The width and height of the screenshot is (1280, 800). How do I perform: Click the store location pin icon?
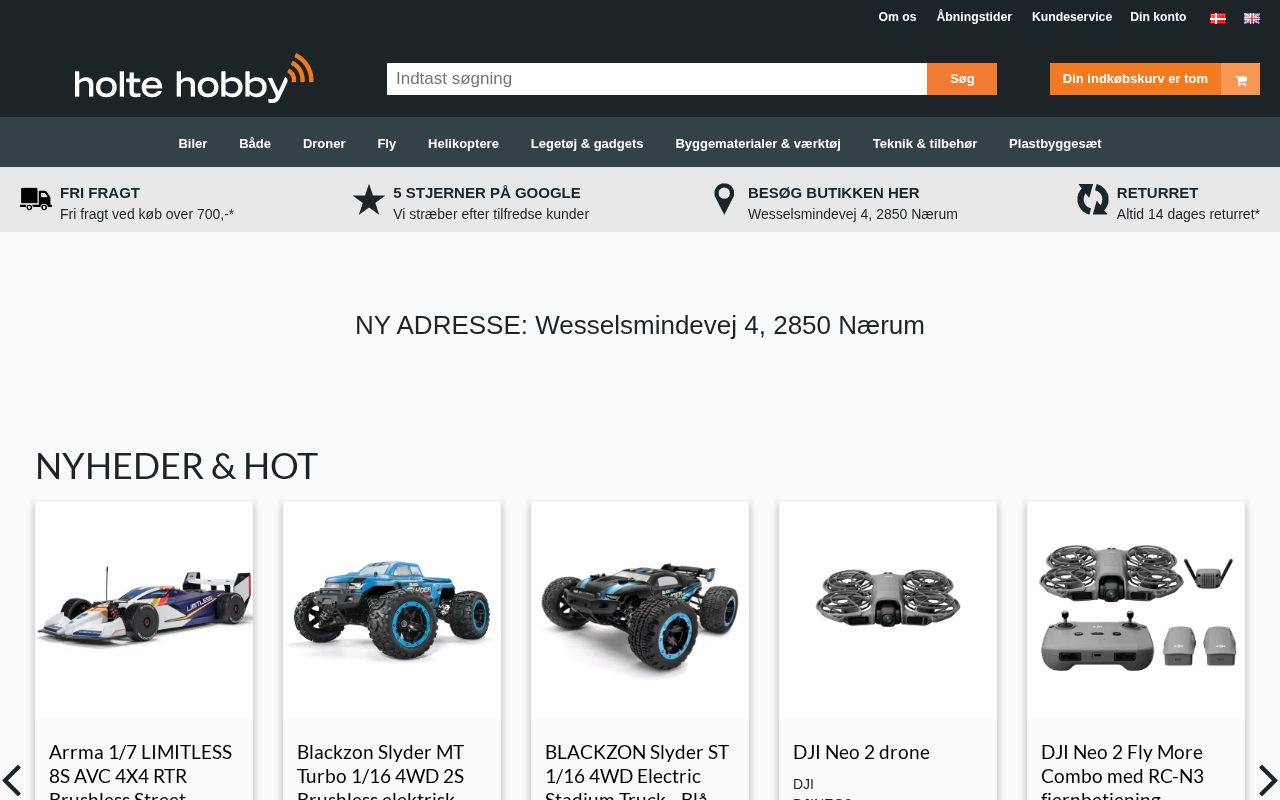[724, 199]
